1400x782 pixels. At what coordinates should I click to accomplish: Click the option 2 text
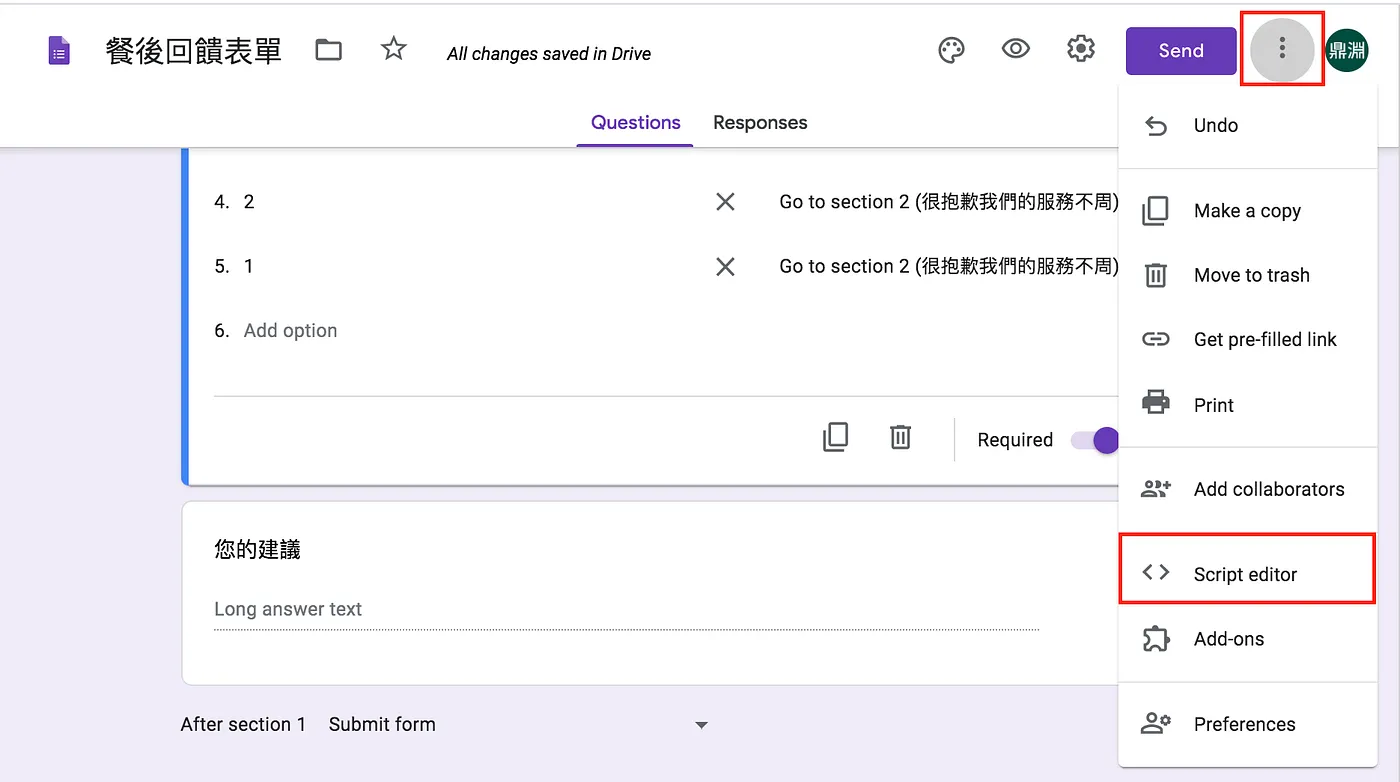tap(249, 202)
